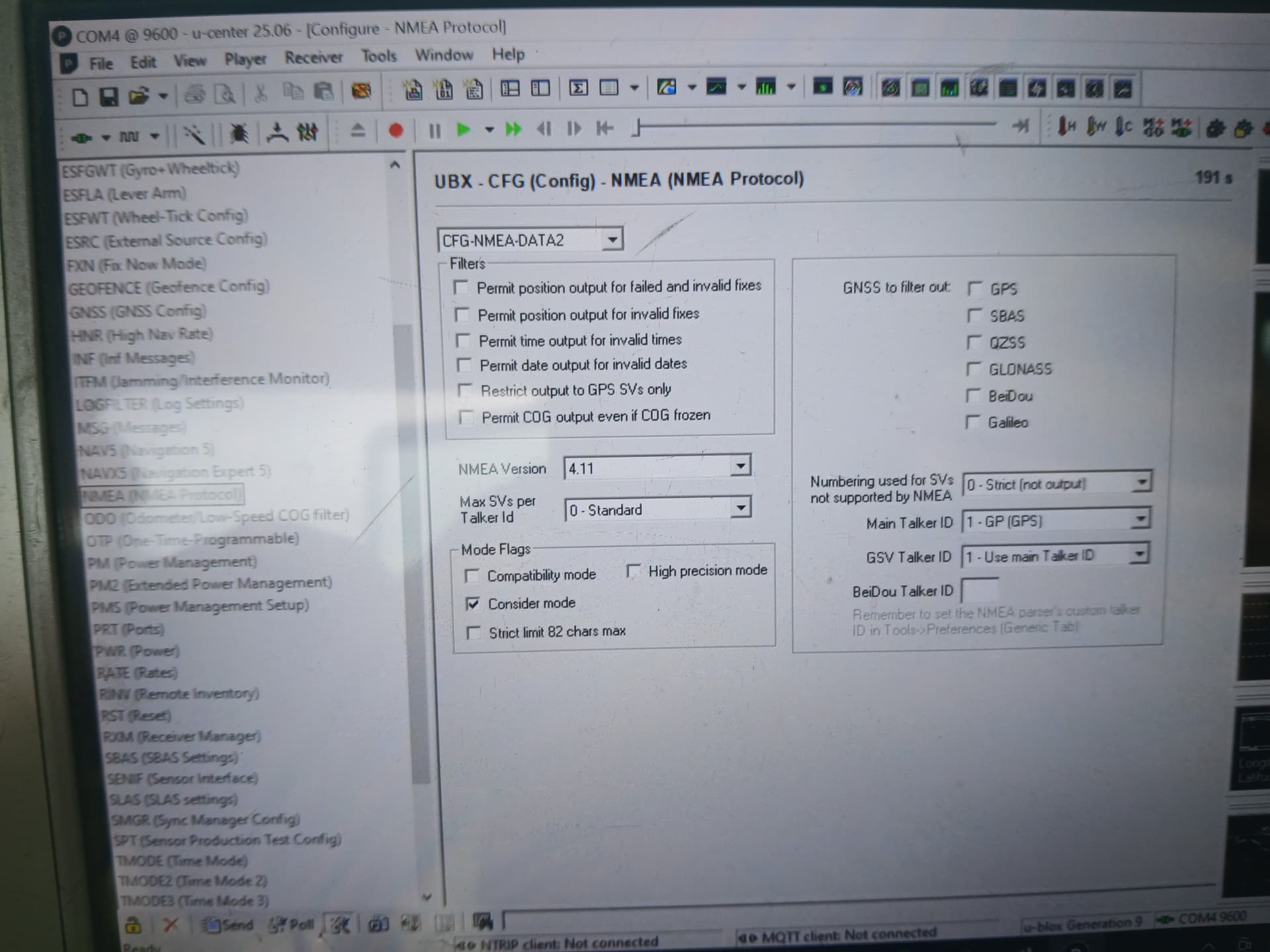Click the Eject icon in toolbar
The width and height of the screenshot is (1270, 952).
click(x=357, y=130)
